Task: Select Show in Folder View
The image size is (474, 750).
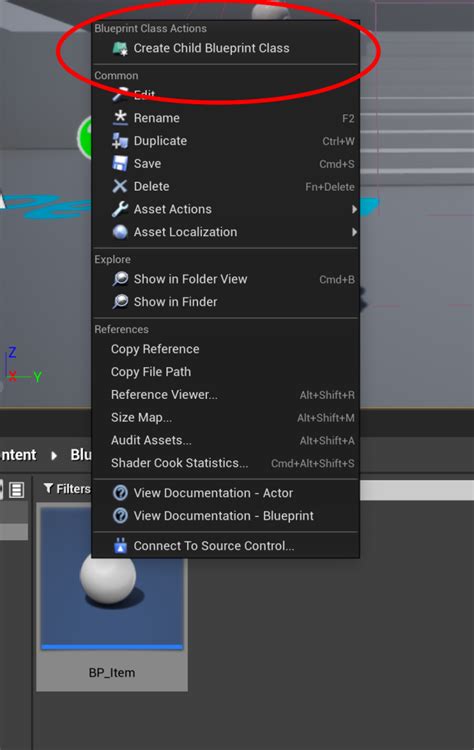Action: (226, 279)
